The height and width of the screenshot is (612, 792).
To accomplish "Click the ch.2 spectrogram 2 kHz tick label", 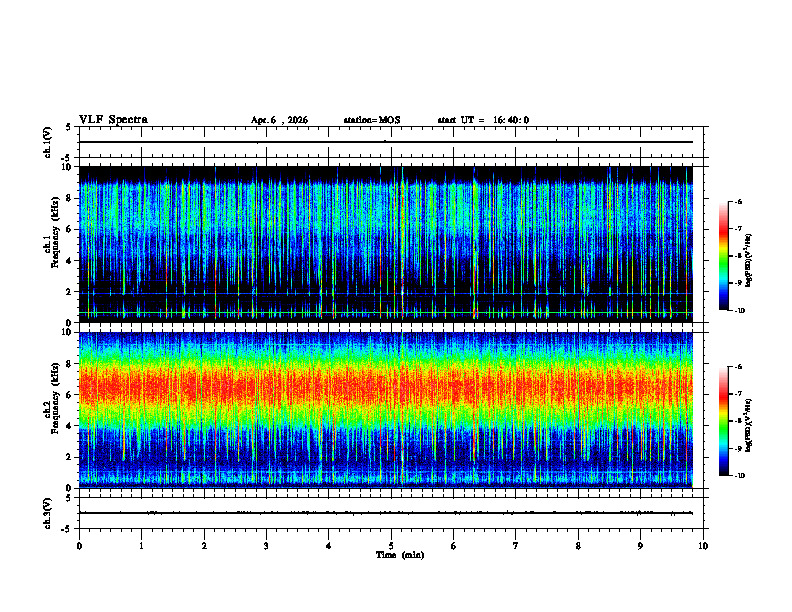I will pos(70,457).
